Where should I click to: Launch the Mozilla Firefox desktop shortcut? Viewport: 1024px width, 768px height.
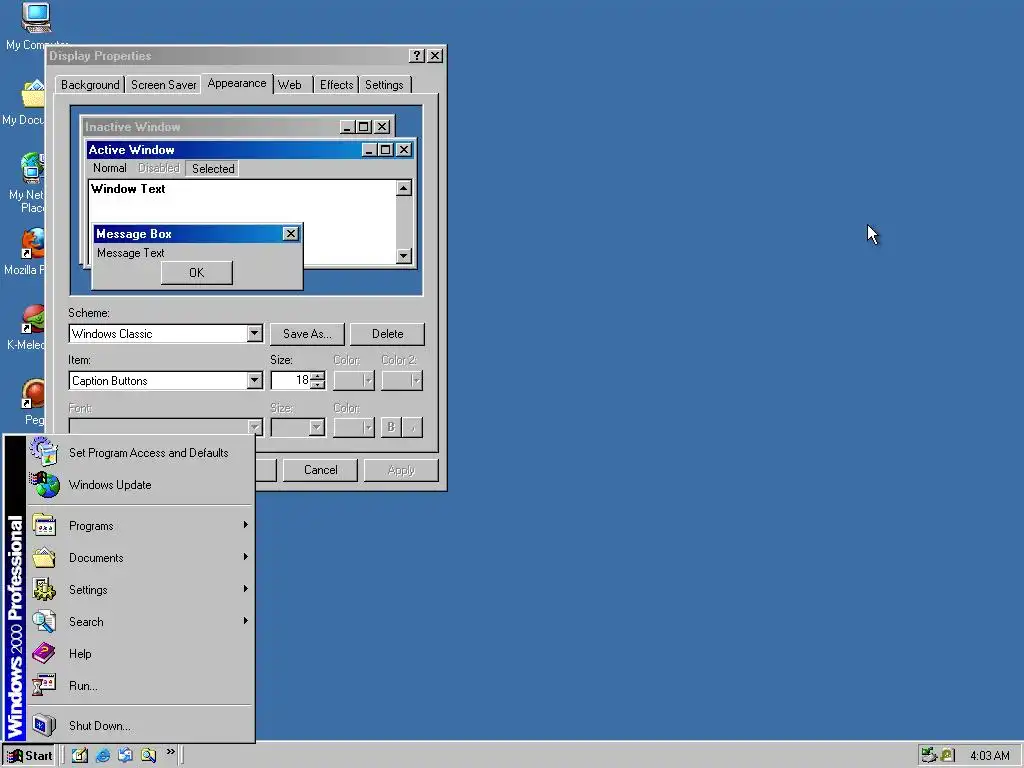point(33,243)
